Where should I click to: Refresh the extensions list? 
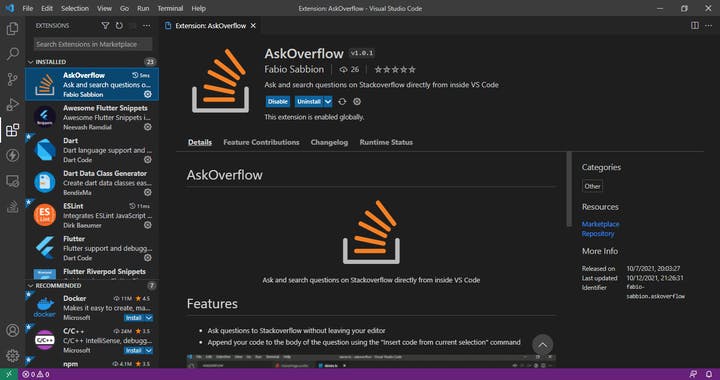(x=119, y=26)
